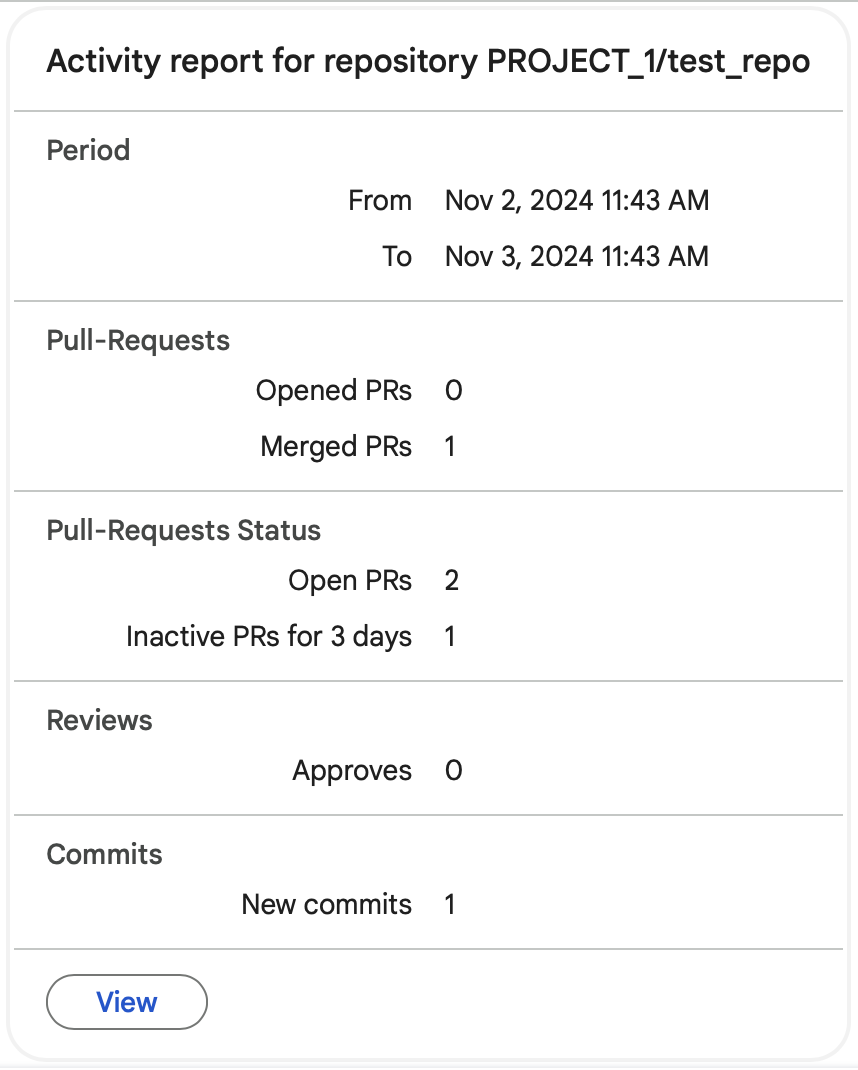Image resolution: width=858 pixels, height=1070 pixels.
Task: Click the Open PRs count value
Action: point(452,580)
